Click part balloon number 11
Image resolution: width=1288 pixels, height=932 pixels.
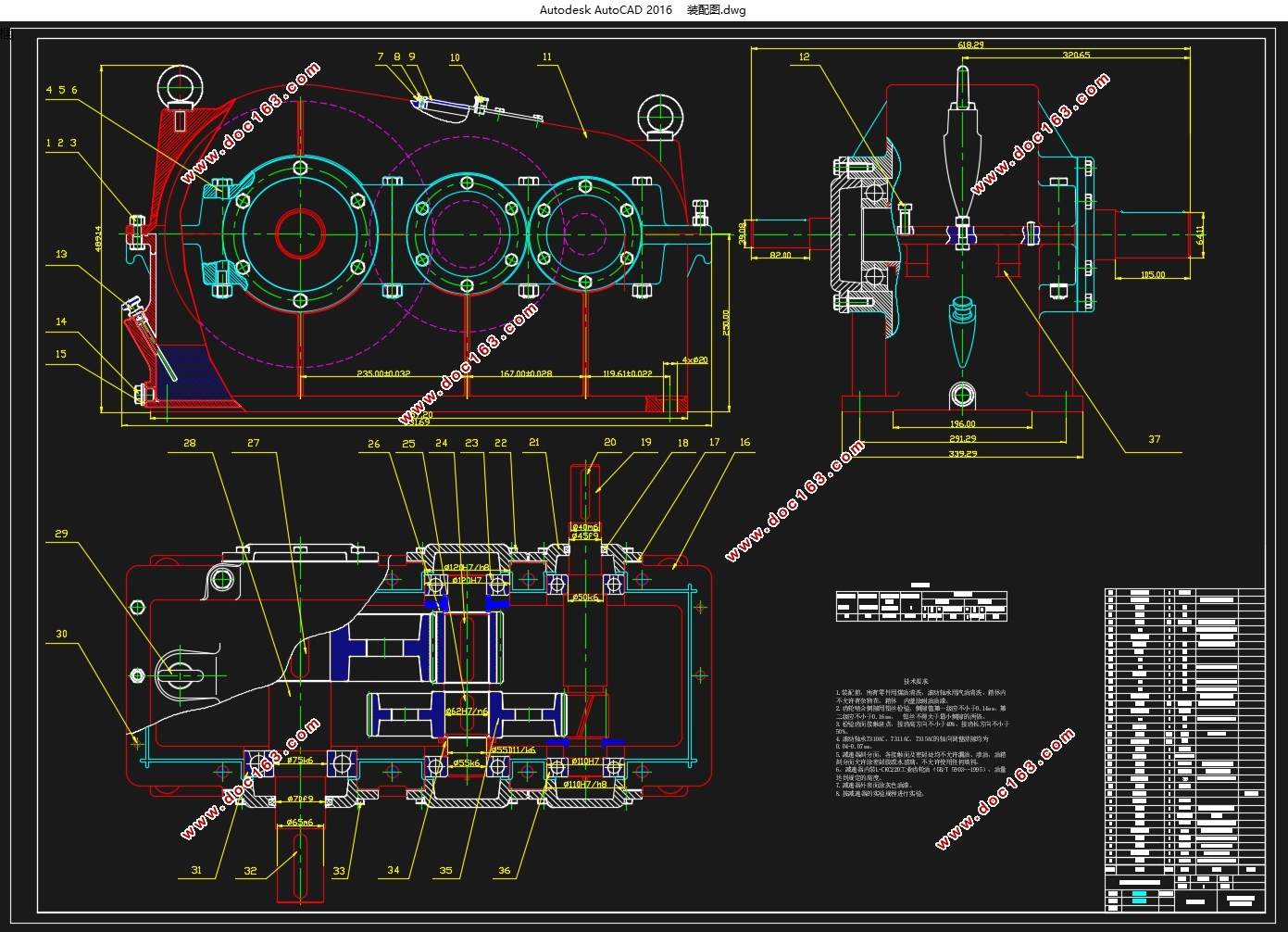pyautogui.click(x=546, y=57)
